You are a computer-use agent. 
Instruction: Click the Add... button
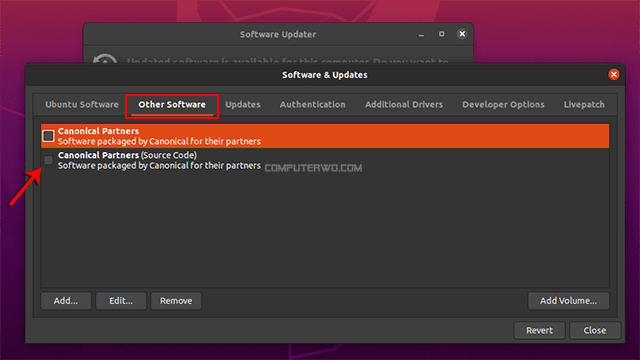66,301
